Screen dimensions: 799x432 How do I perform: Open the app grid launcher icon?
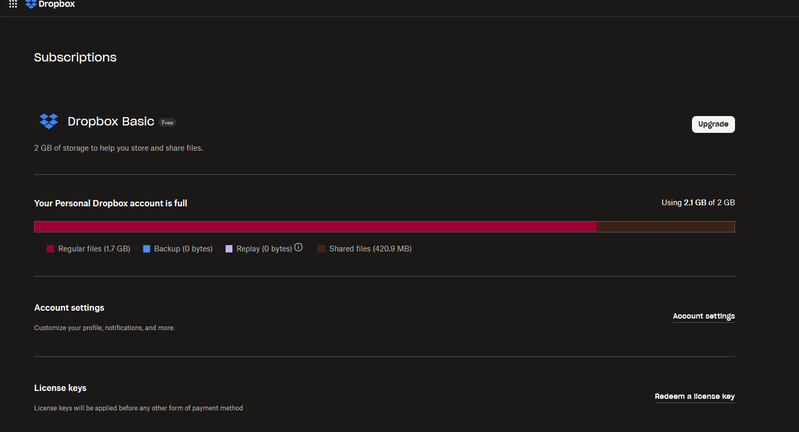(x=12, y=5)
